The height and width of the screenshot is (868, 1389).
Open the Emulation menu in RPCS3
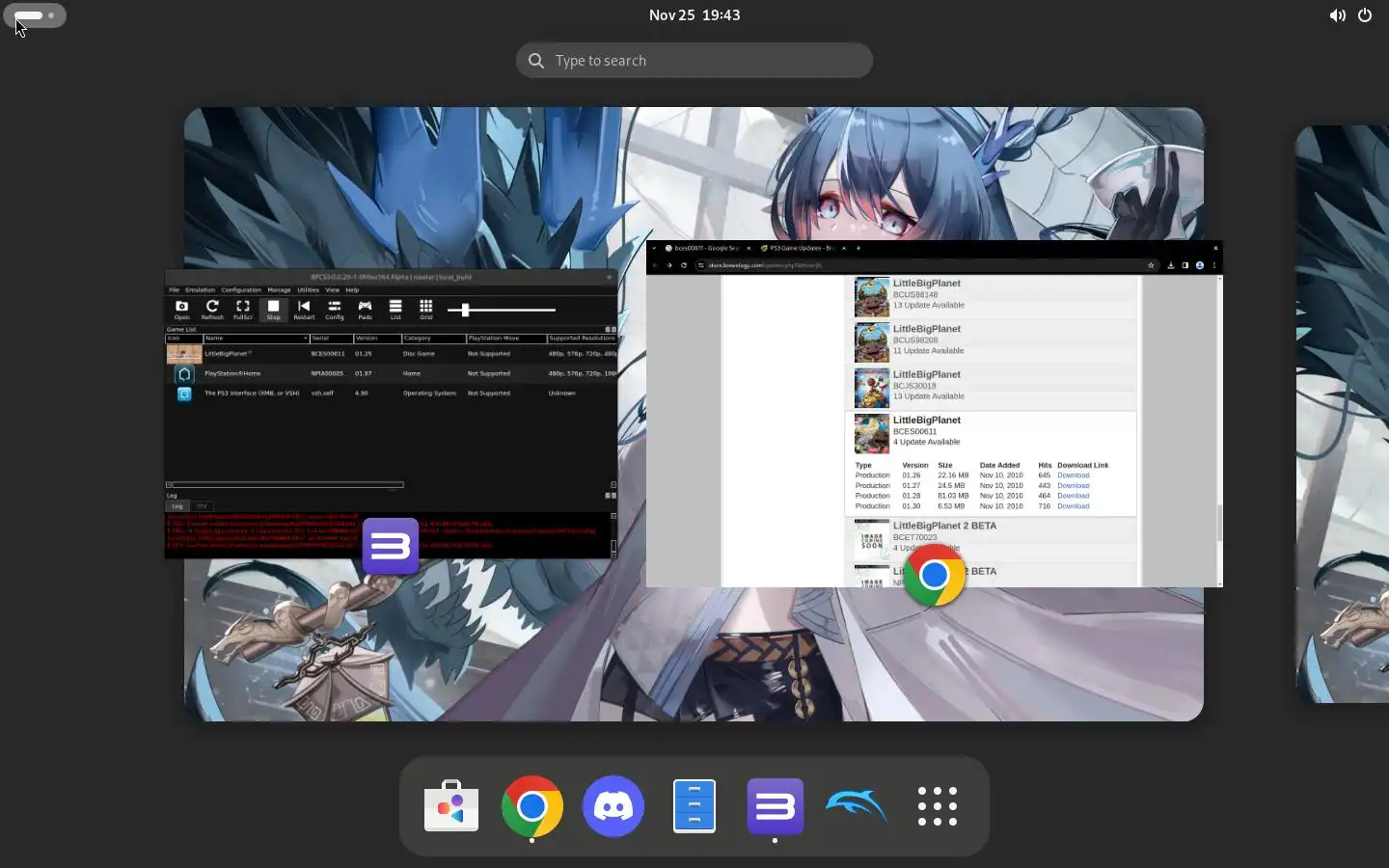tap(200, 289)
